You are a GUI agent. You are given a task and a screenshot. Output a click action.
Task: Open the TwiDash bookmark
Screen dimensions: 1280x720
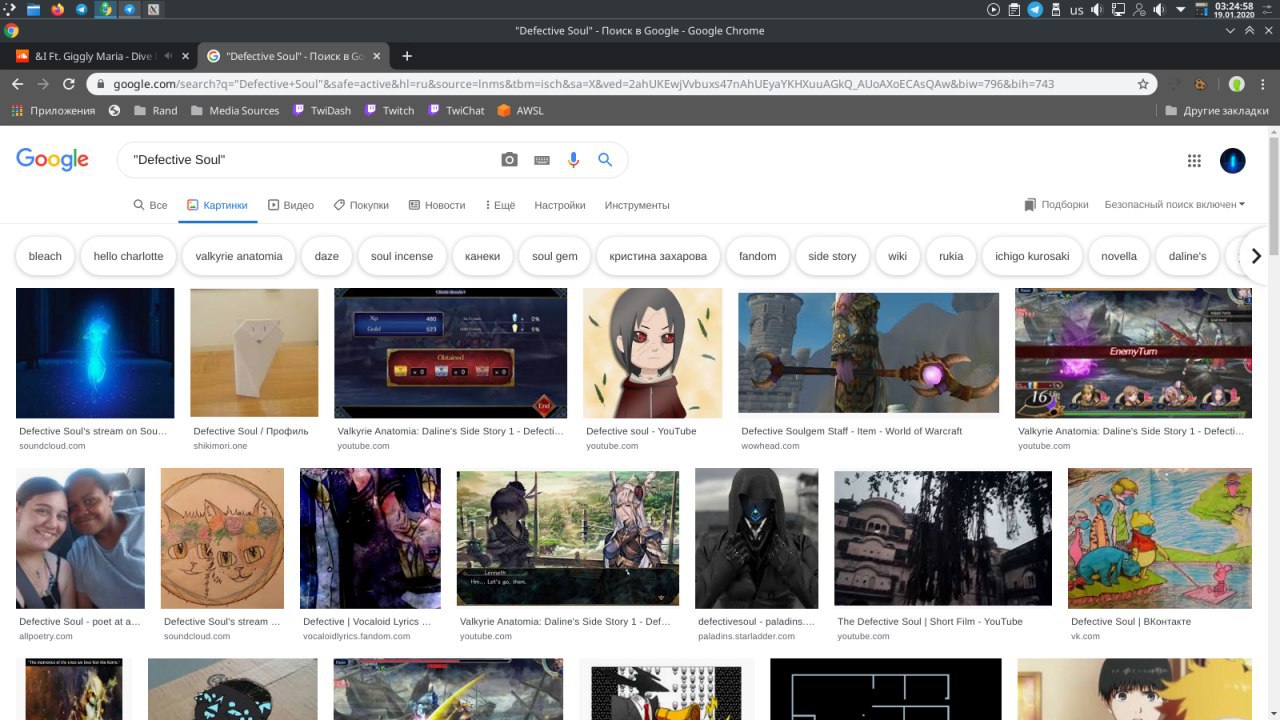(x=321, y=111)
